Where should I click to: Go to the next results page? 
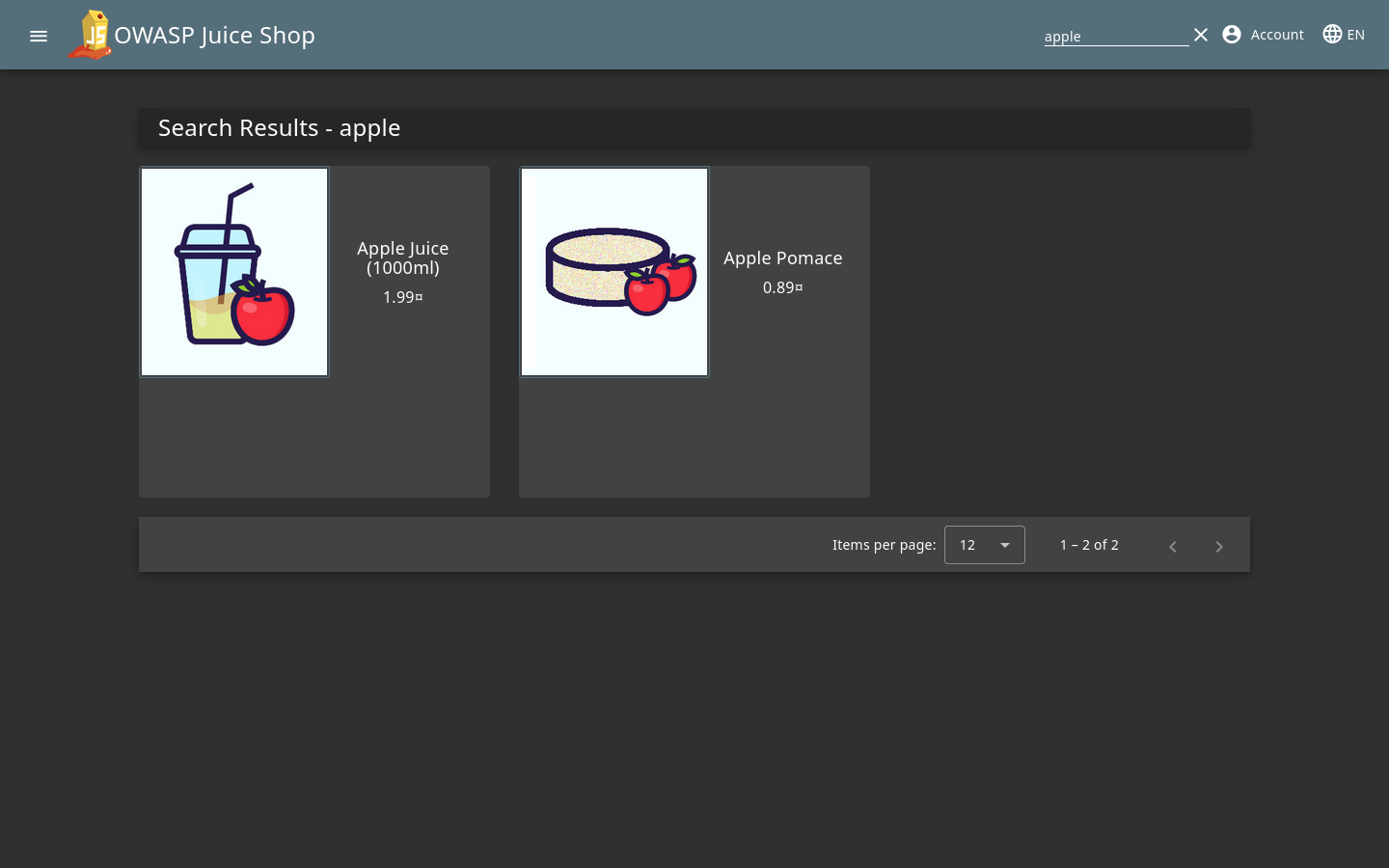tap(1219, 546)
